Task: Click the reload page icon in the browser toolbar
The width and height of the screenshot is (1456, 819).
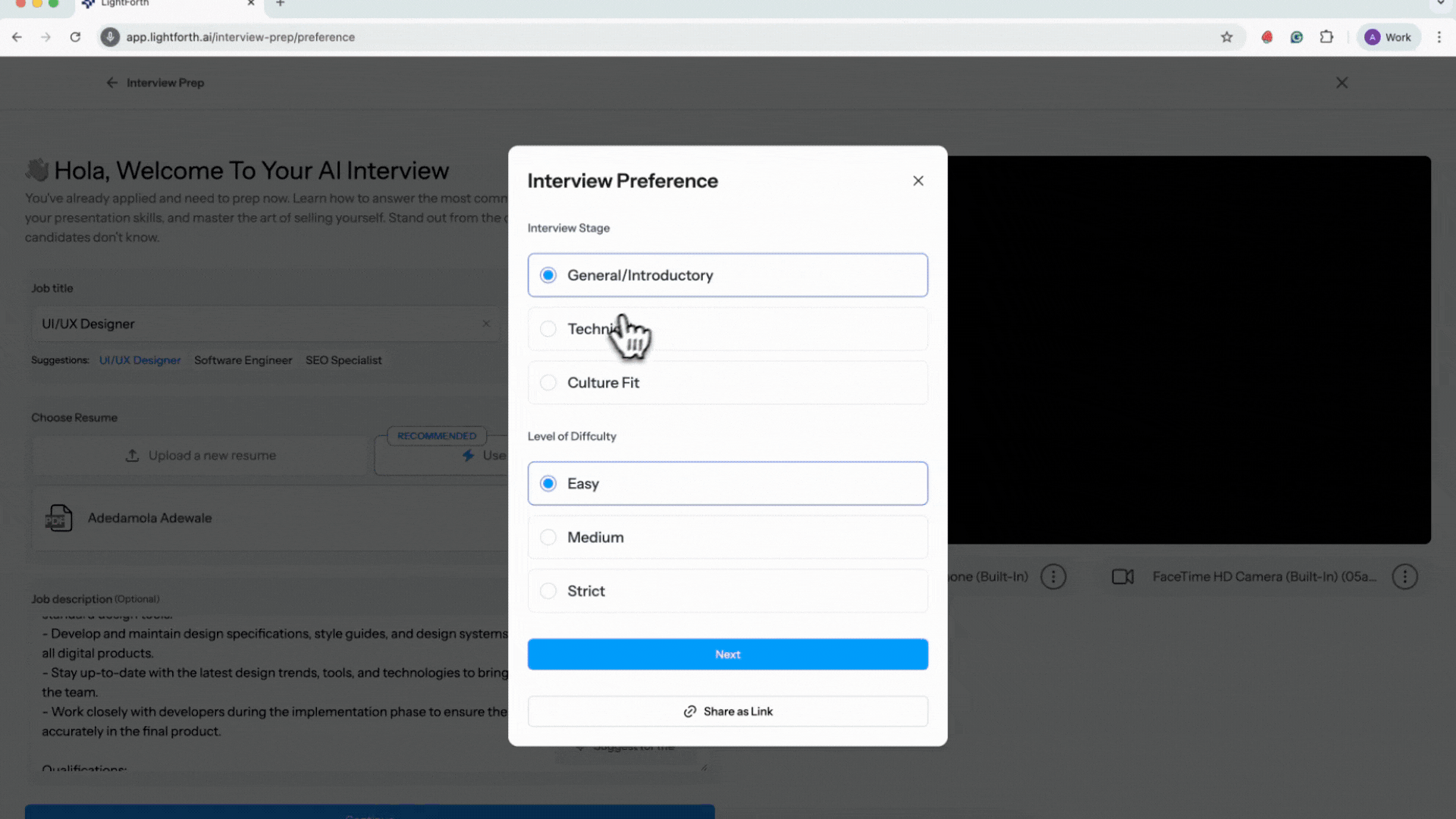Action: tap(75, 36)
